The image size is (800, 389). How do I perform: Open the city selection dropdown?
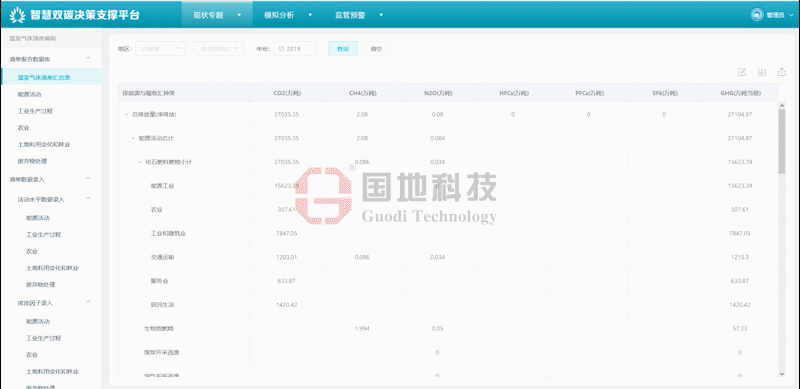(x=218, y=48)
